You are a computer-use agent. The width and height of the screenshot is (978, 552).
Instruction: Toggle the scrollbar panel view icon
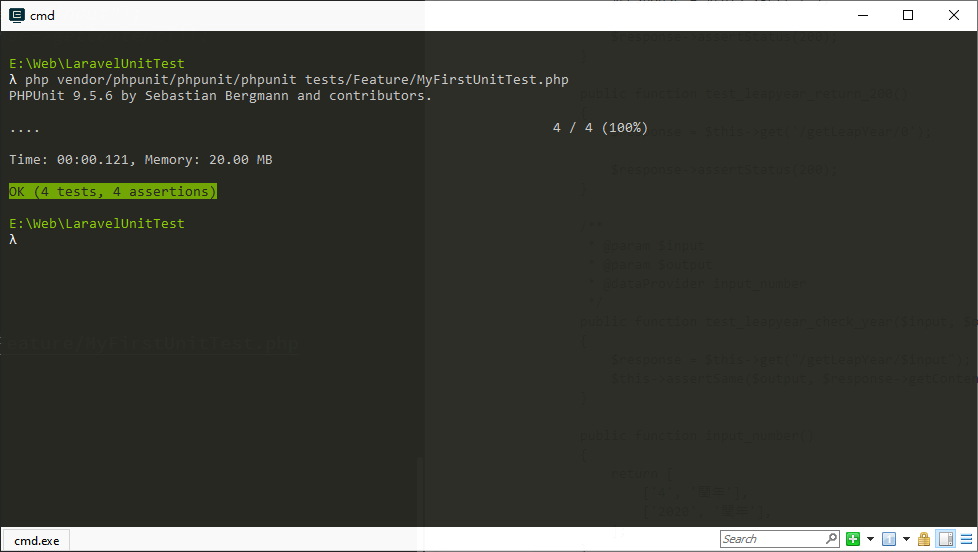point(946,539)
